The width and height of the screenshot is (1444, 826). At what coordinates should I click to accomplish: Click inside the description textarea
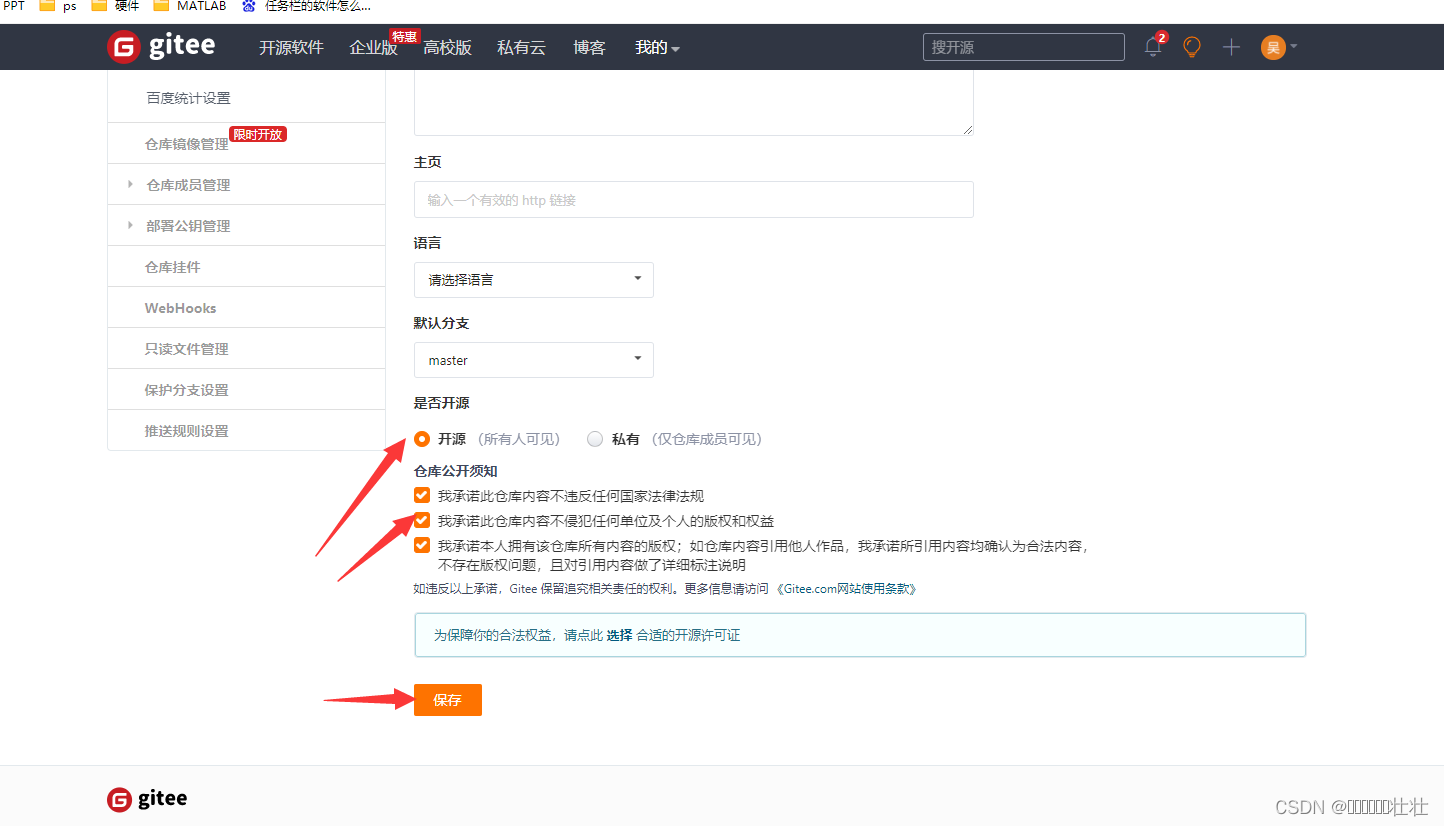click(694, 103)
